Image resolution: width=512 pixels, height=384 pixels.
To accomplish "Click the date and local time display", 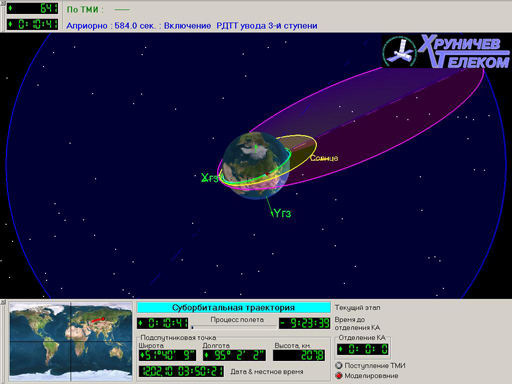I will [181, 371].
